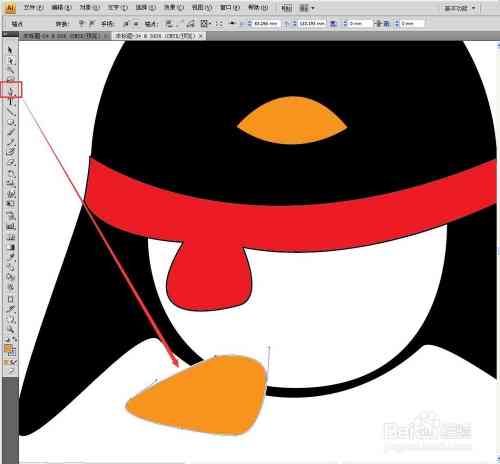
Task: Open the 窗口(W) menu
Action: [230, 8]
